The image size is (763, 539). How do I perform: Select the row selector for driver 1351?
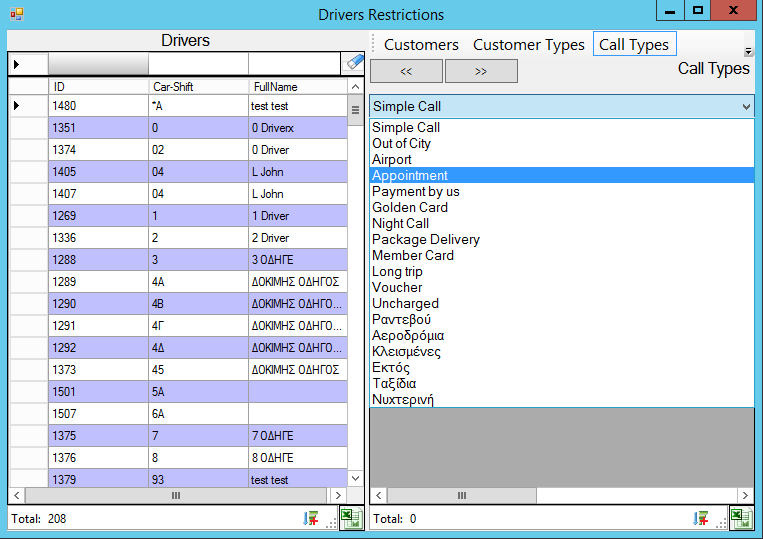tap(29, 128)
